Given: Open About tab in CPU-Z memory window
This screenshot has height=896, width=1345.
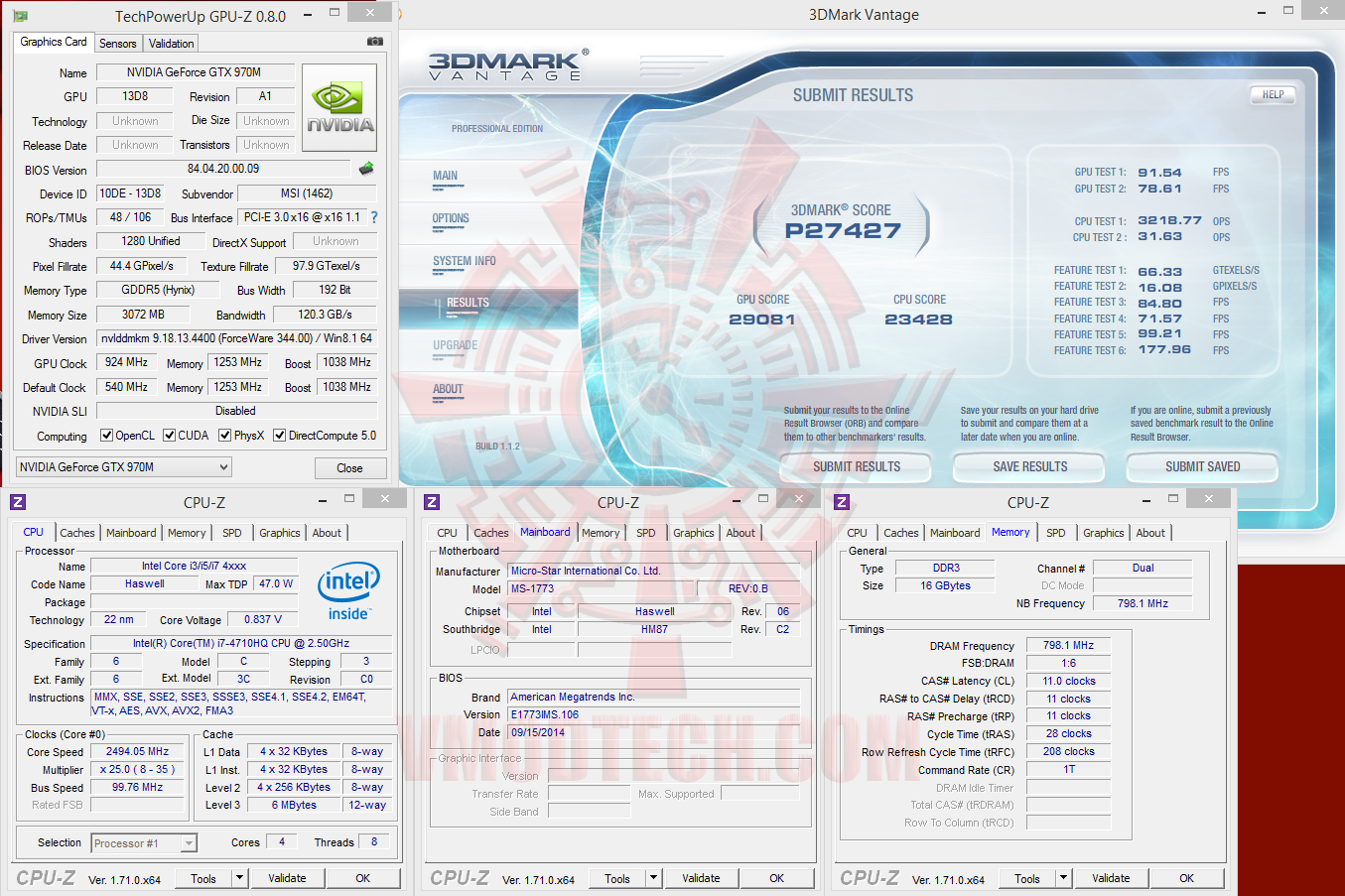Looking at the screenshot, I should coord(1150,533).
